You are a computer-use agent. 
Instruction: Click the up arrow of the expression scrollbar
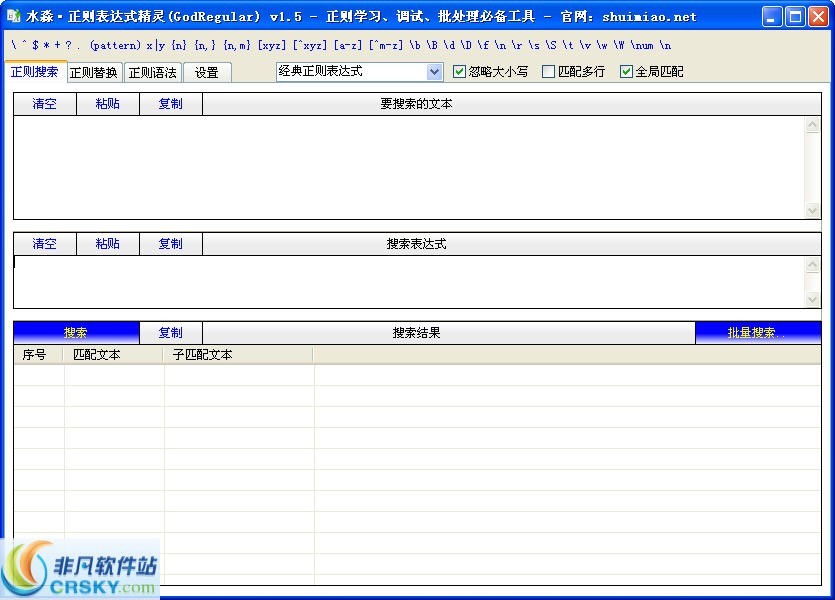[x=812, y=265]
